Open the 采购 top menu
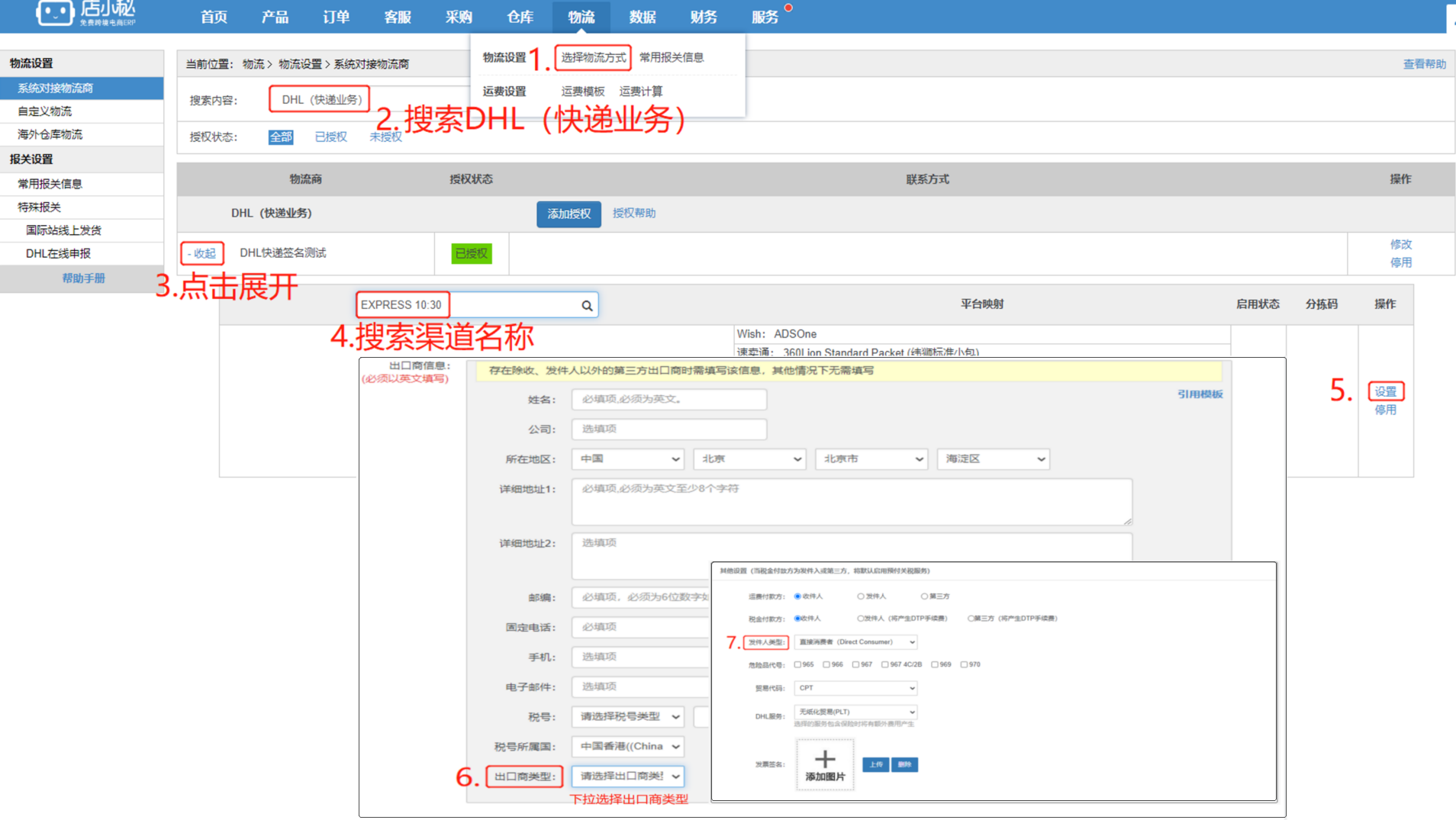 pyautogui.click(x=459, y=17)
